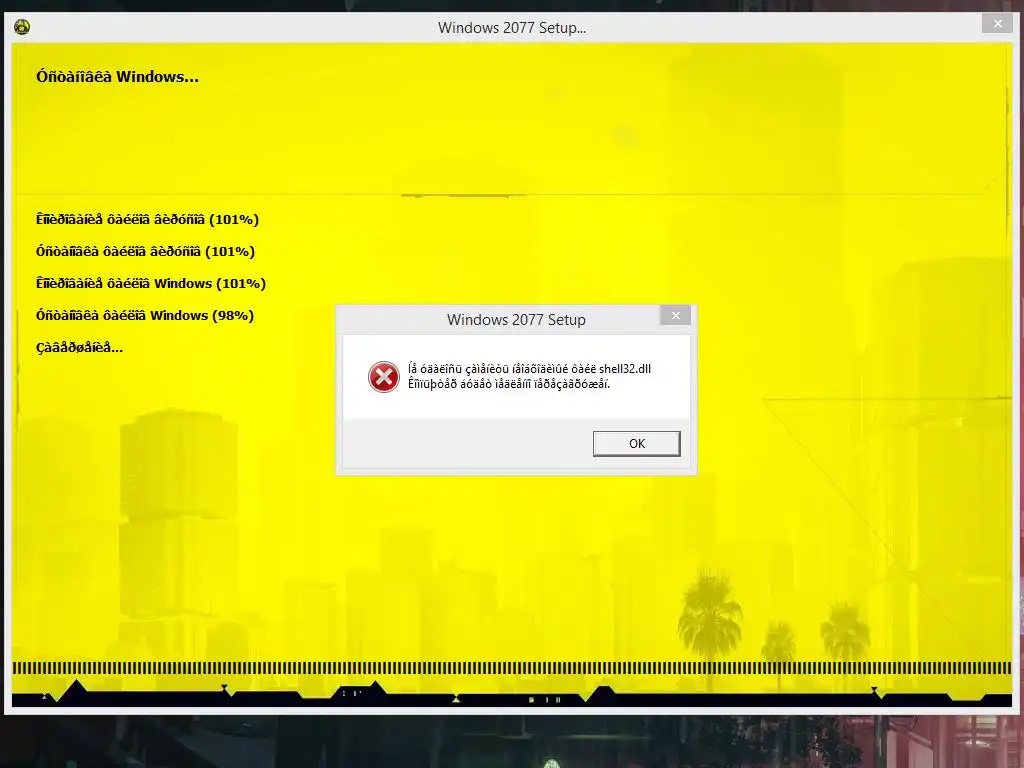This screenshot has width=1024, height=768.
Task: Click OK in the error dialog
Action: (x=636, y=443)
